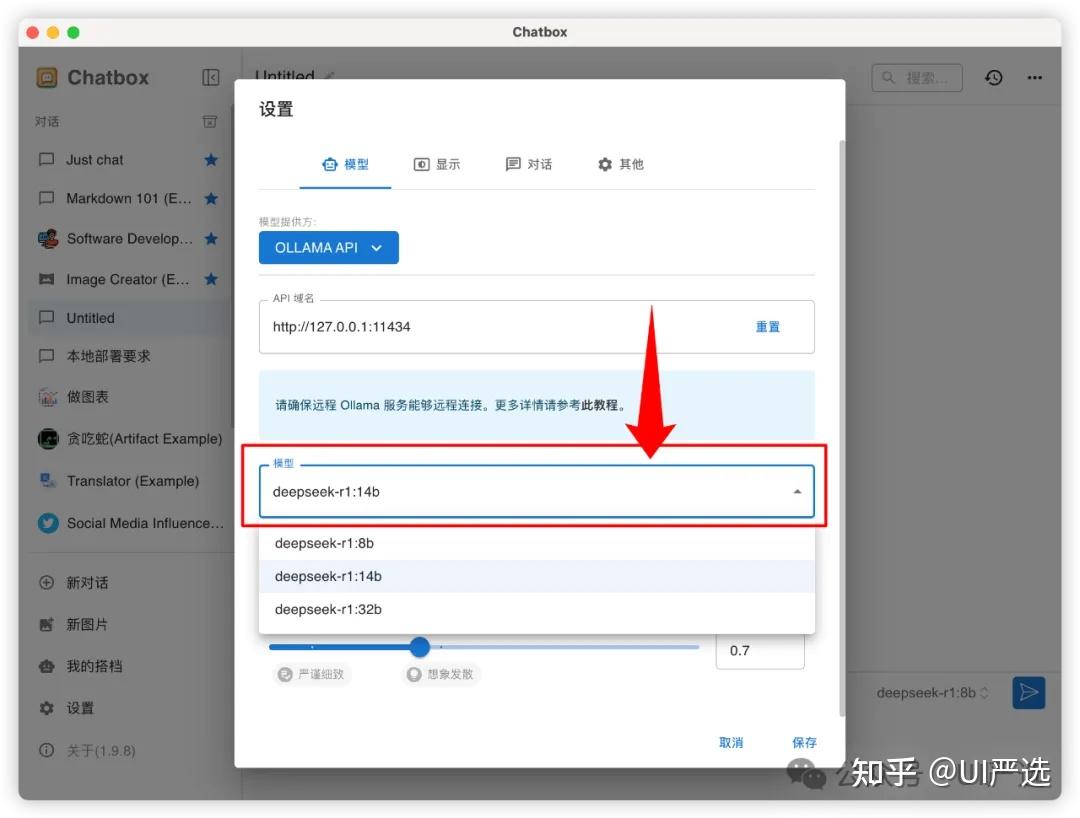Open 关于(1.9.8) info item
Image resolution: width=1080 pixels, height=818 pixels.
coord(87,751)
